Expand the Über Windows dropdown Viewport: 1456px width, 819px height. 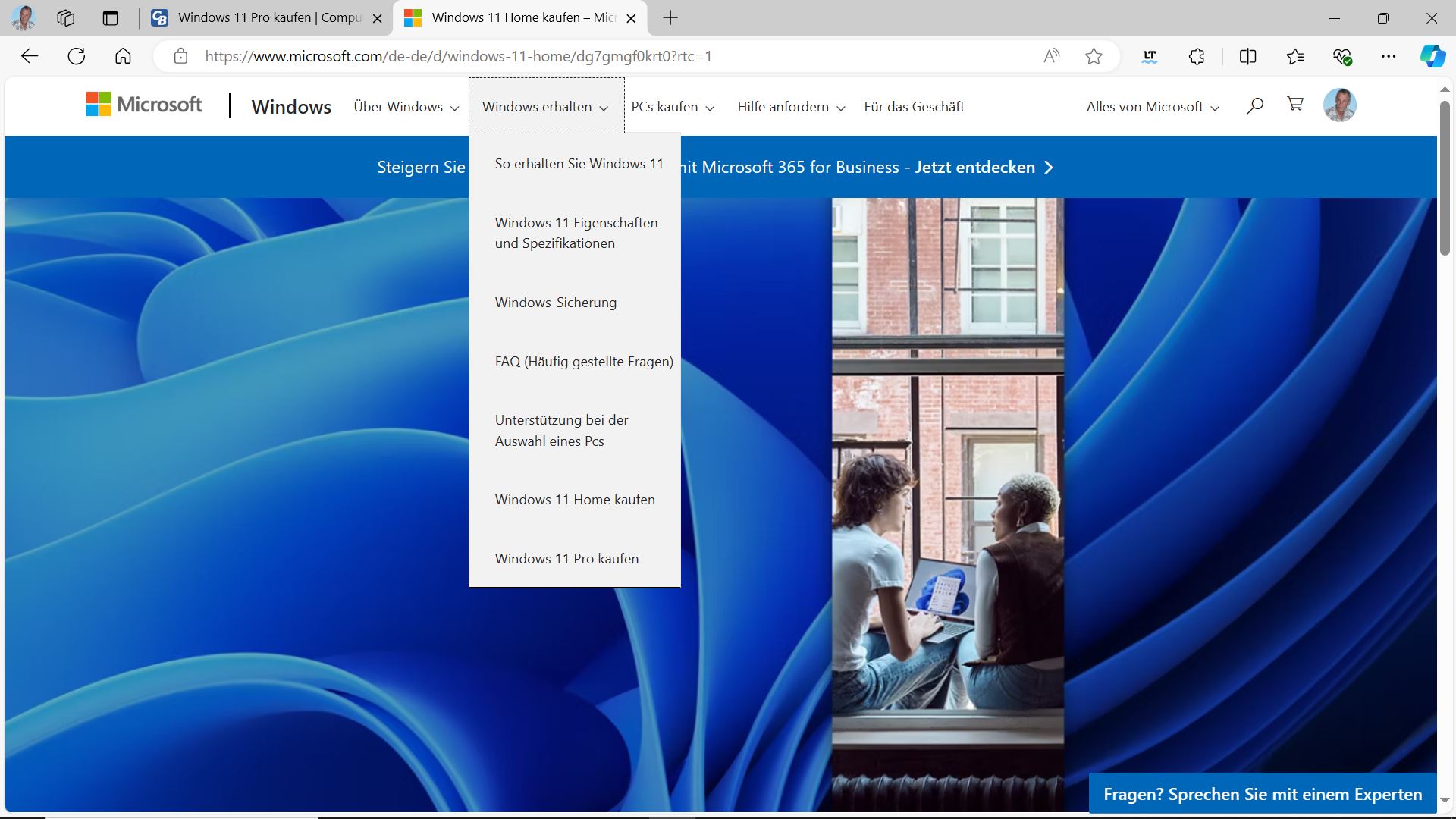[406, 107]
